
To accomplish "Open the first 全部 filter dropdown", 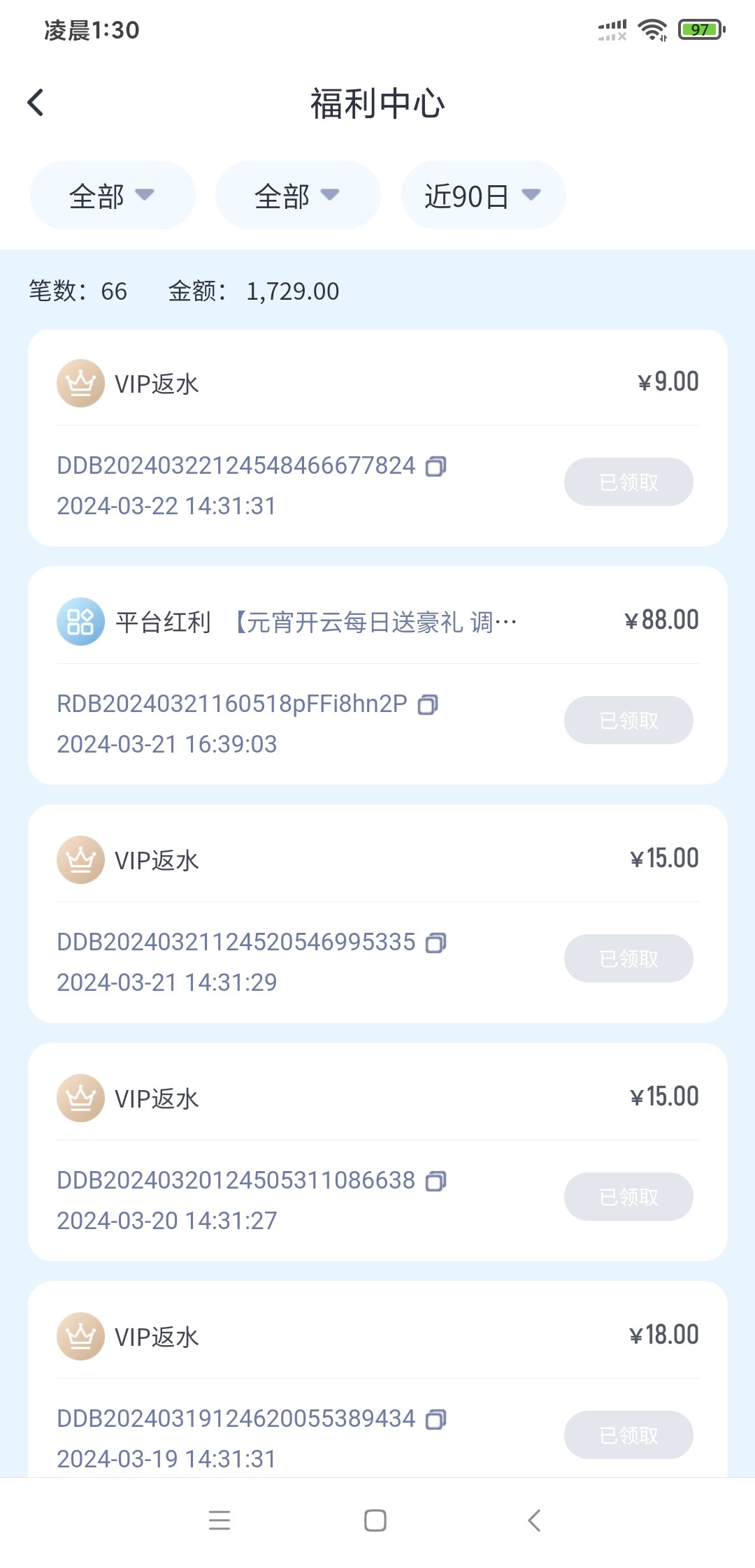I will [x=112, y=196].
